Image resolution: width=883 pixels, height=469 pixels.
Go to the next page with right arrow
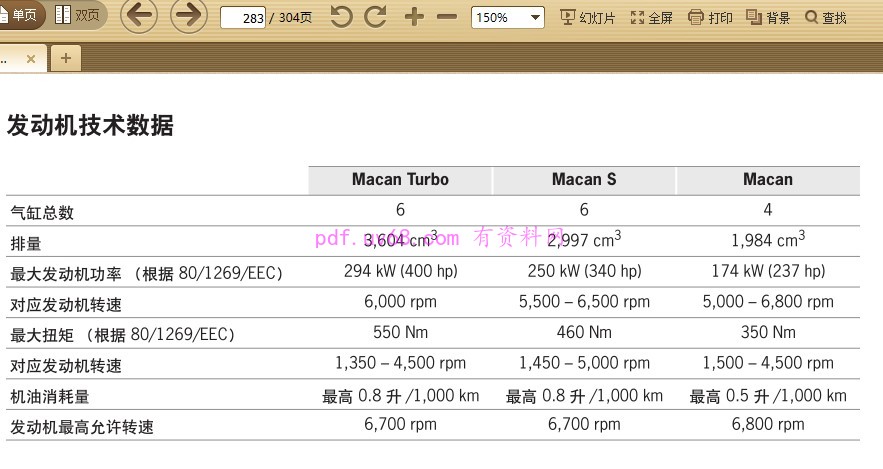pos(188,16)
